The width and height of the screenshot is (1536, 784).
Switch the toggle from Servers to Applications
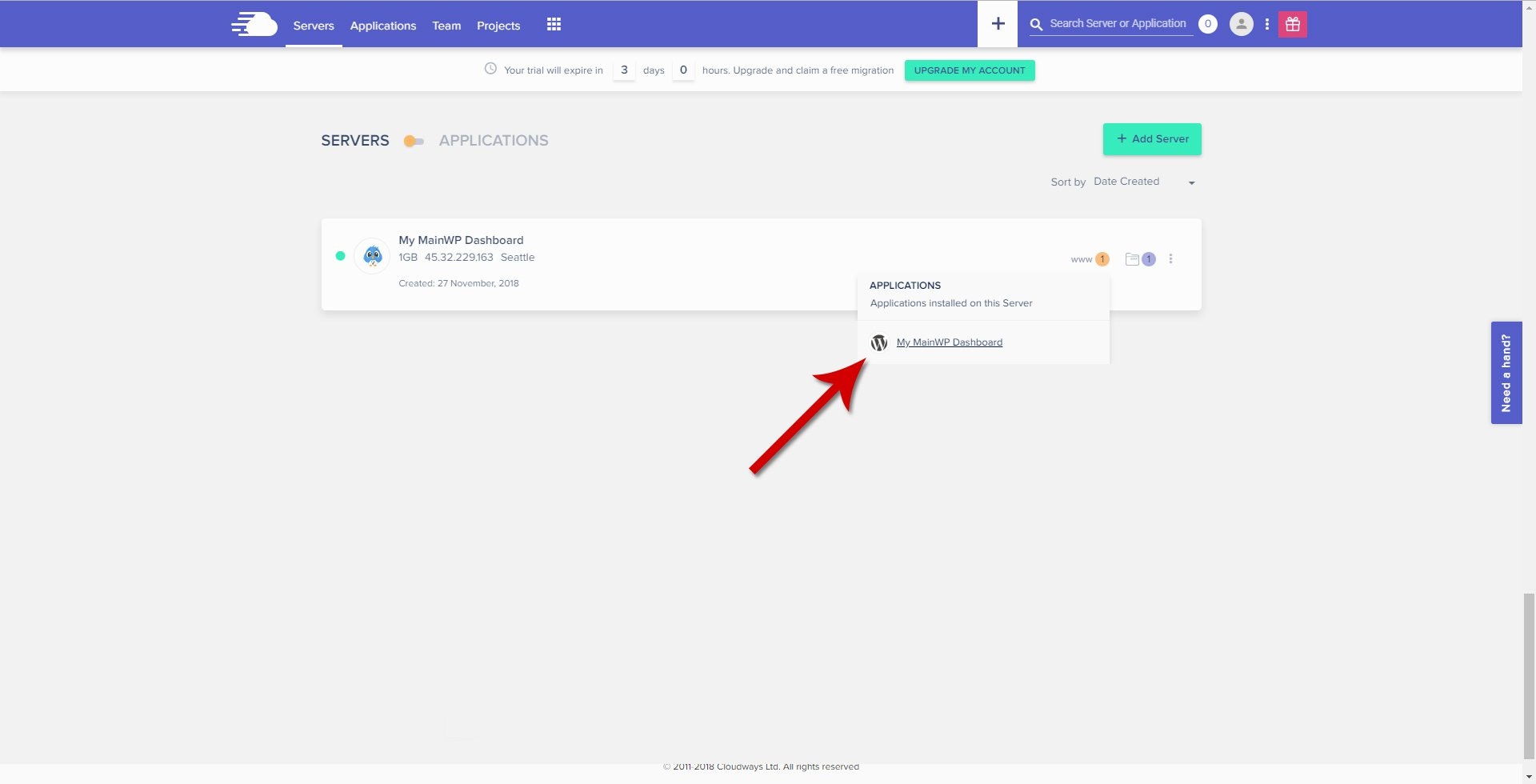tap(413, 141)
